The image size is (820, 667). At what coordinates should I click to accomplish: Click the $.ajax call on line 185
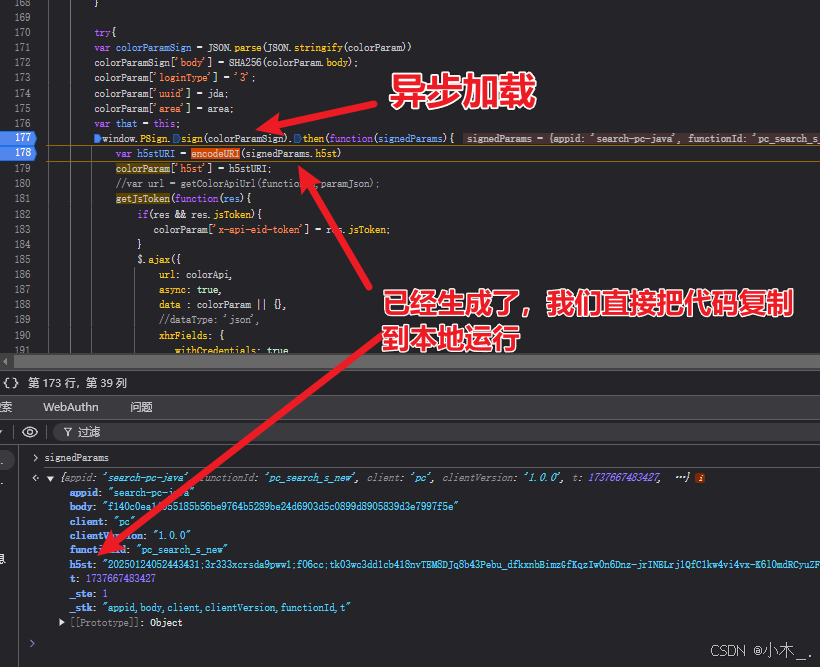[x=159, y=259]
